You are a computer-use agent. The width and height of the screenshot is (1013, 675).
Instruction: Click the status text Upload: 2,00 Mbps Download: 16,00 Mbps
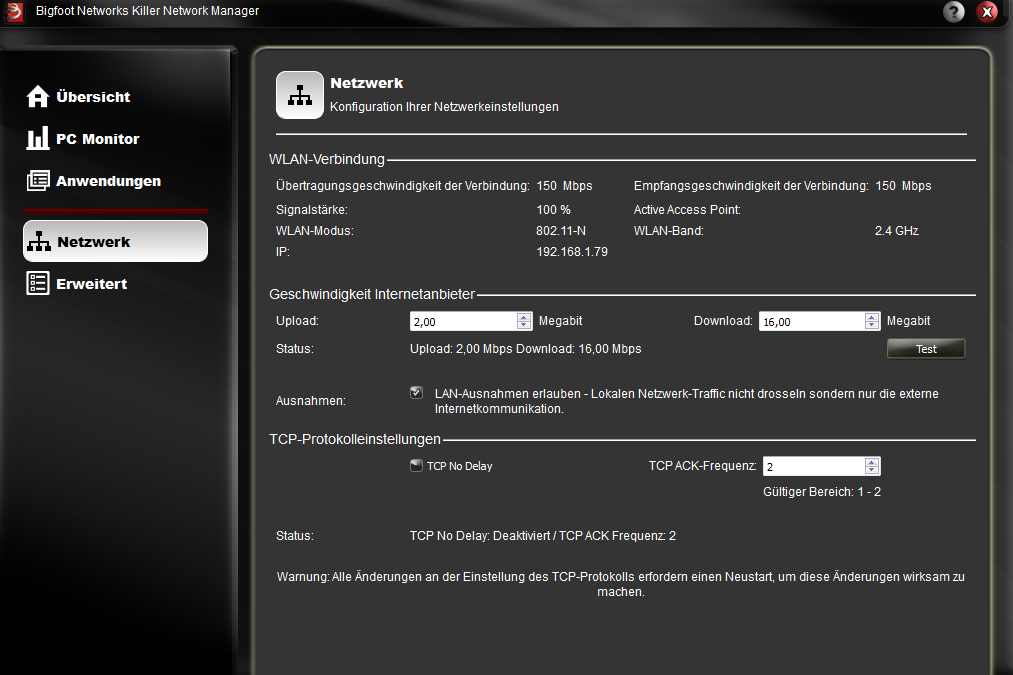click(525, 349)
